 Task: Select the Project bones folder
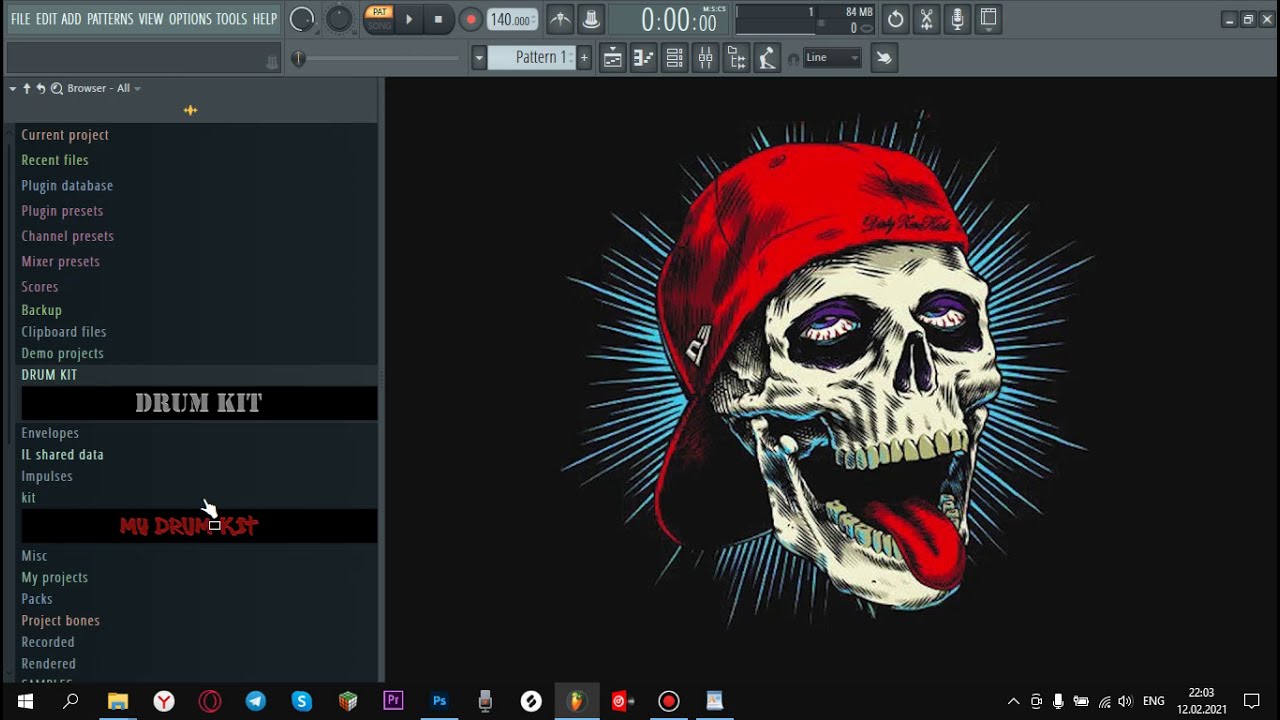click(x=61, y=621)
